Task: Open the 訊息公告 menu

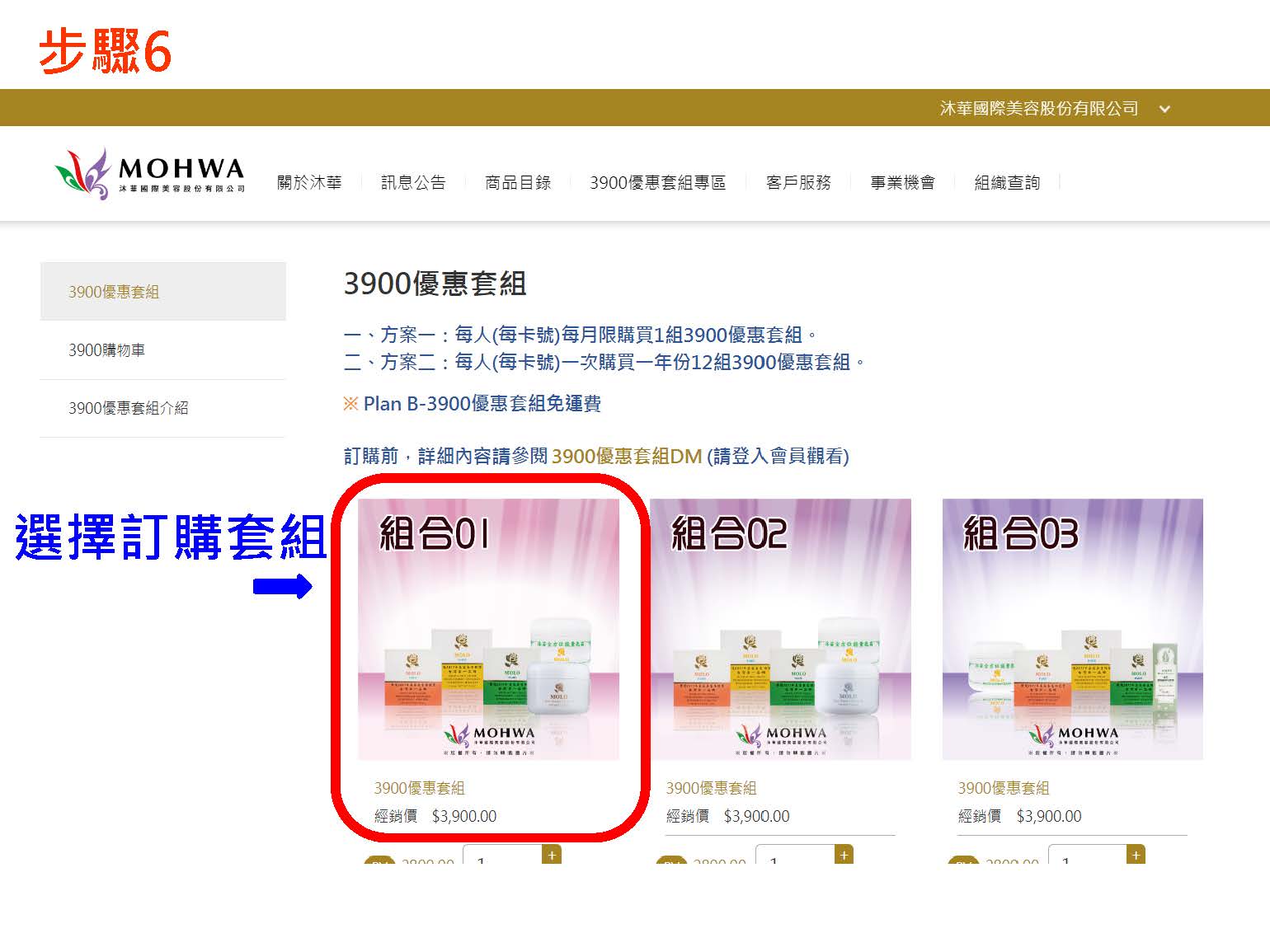Action: (x=413, y=182)
